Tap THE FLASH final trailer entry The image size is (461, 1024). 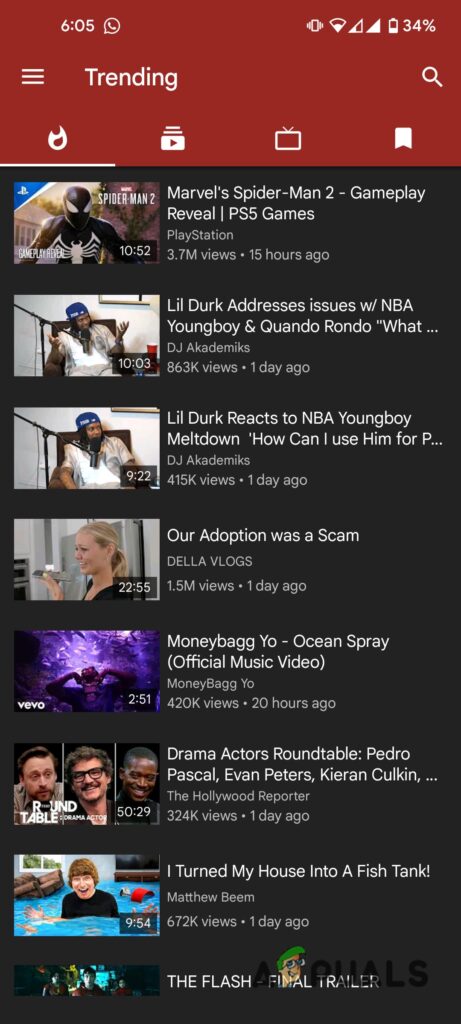(x=273, y=981)
